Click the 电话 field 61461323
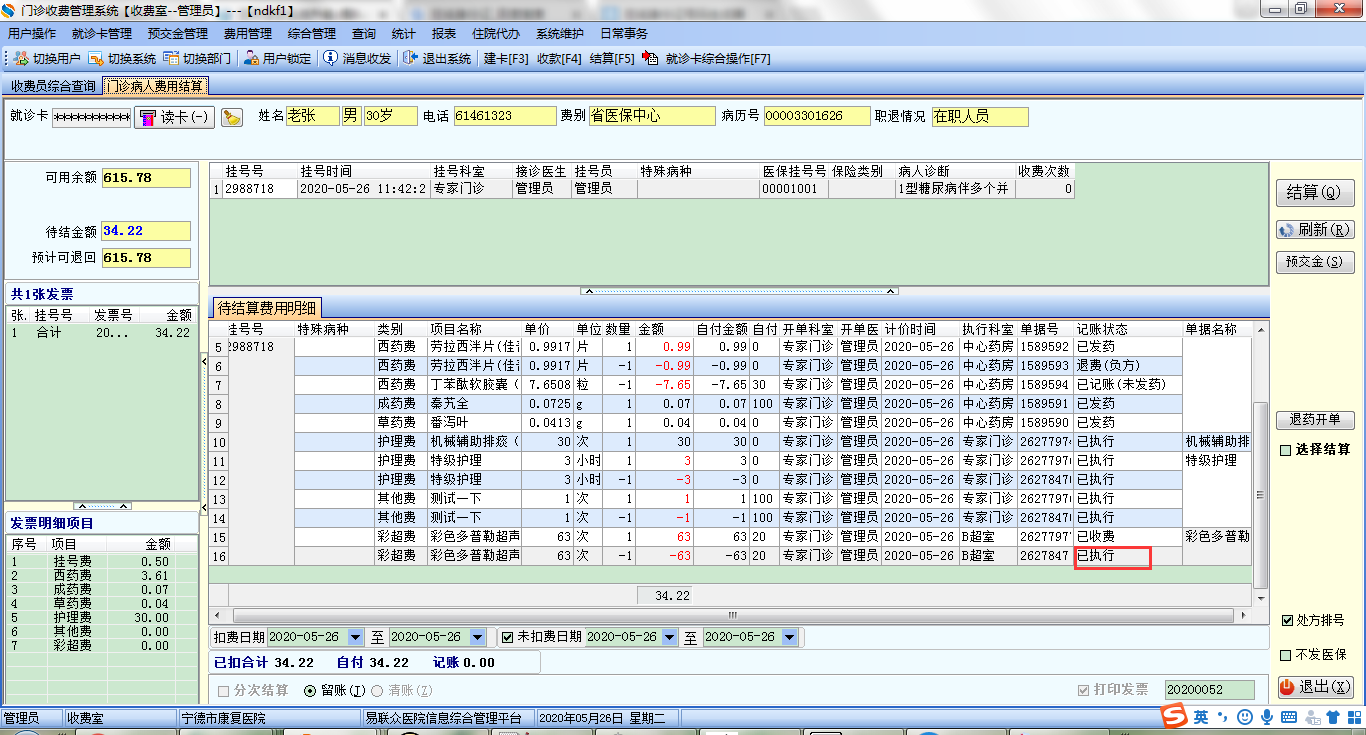This screenshot has height=735, width=1366. (504, 116)
